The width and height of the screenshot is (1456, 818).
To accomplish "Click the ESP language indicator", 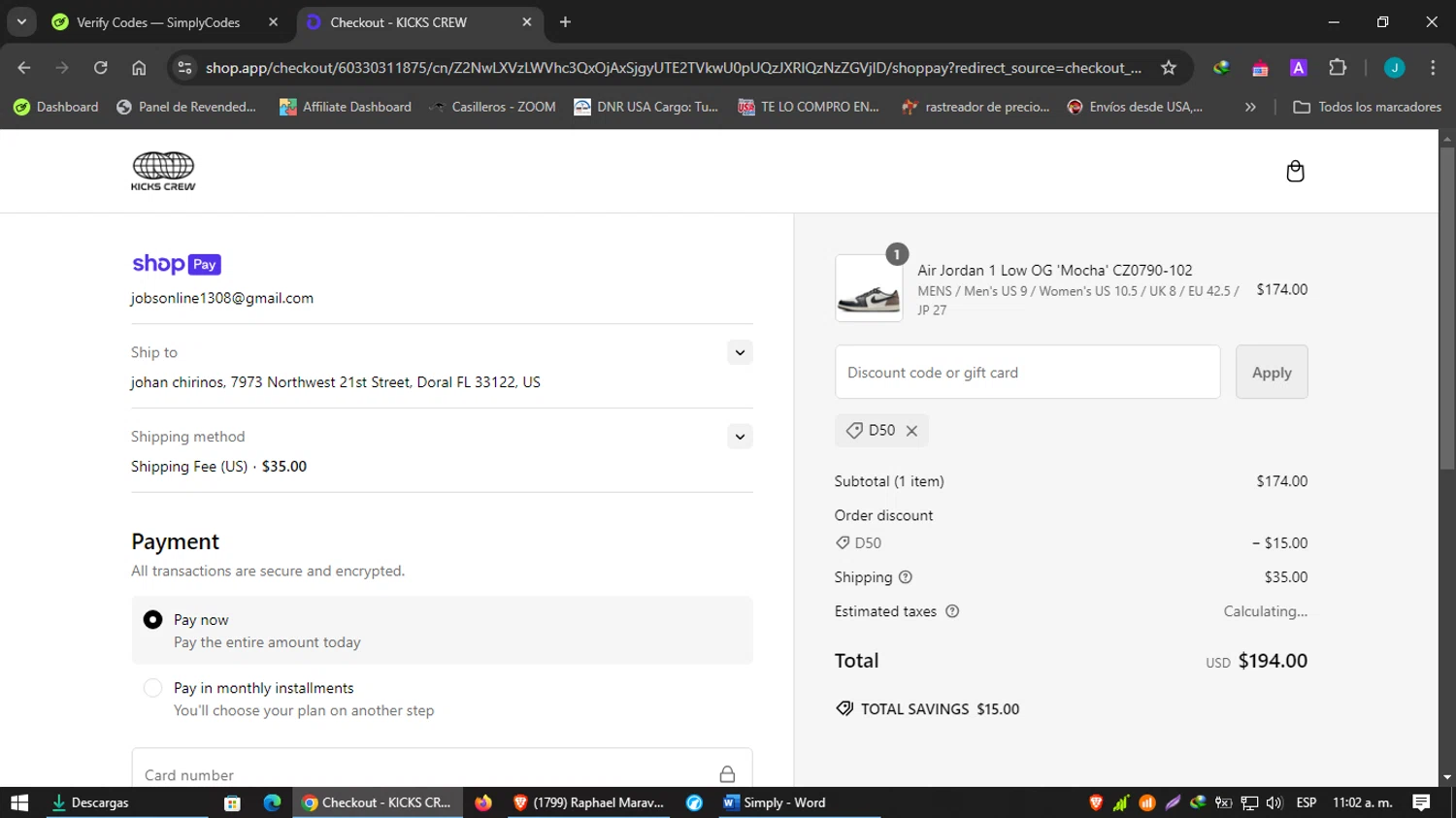I will click(x=1307, y=802).
